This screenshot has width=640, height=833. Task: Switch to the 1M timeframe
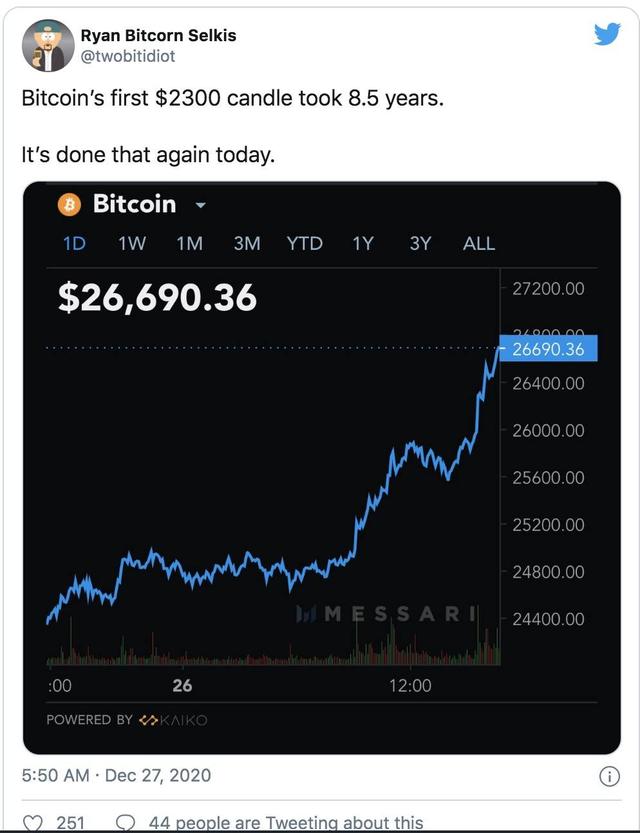(x=189, y=243)
